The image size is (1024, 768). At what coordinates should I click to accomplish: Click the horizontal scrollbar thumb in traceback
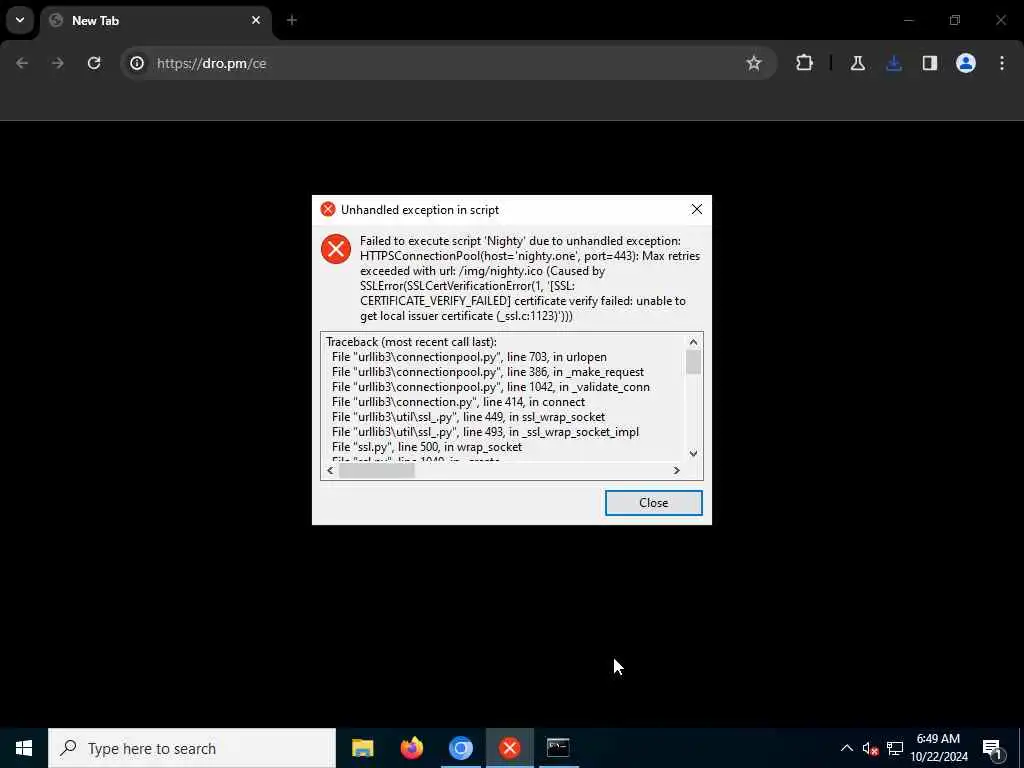coord(377,471)
